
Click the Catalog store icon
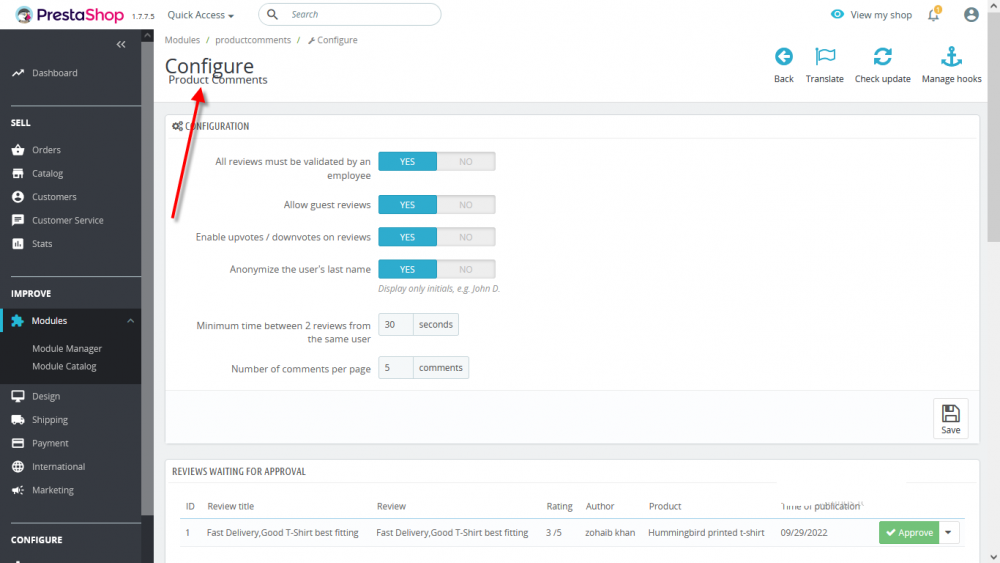coord(18,173)
